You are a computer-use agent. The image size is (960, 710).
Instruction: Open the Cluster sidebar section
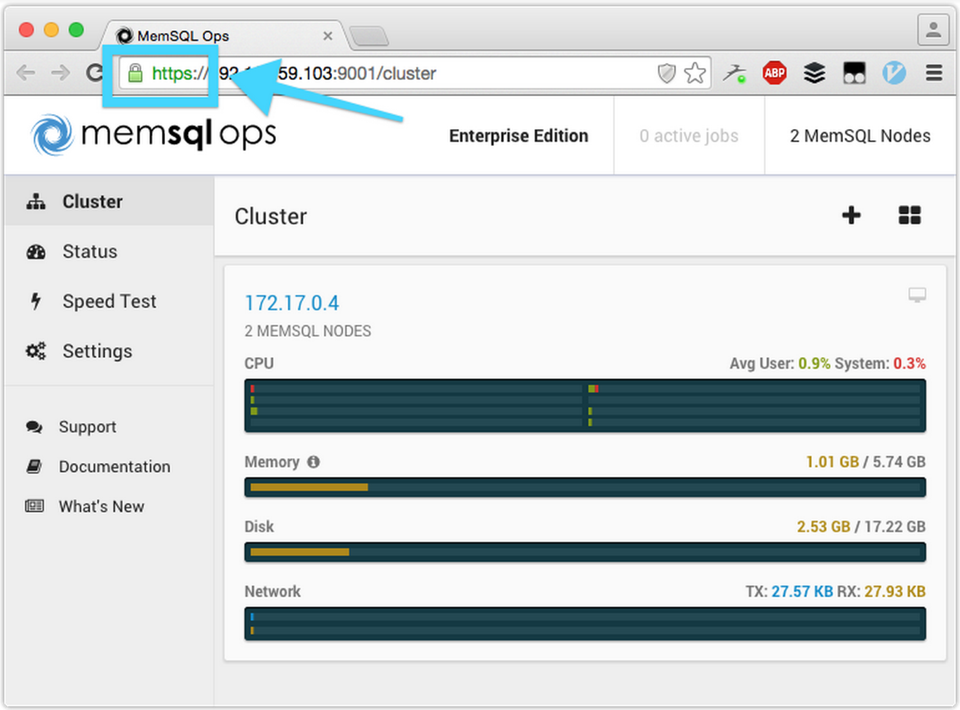[x=92, y=201]
